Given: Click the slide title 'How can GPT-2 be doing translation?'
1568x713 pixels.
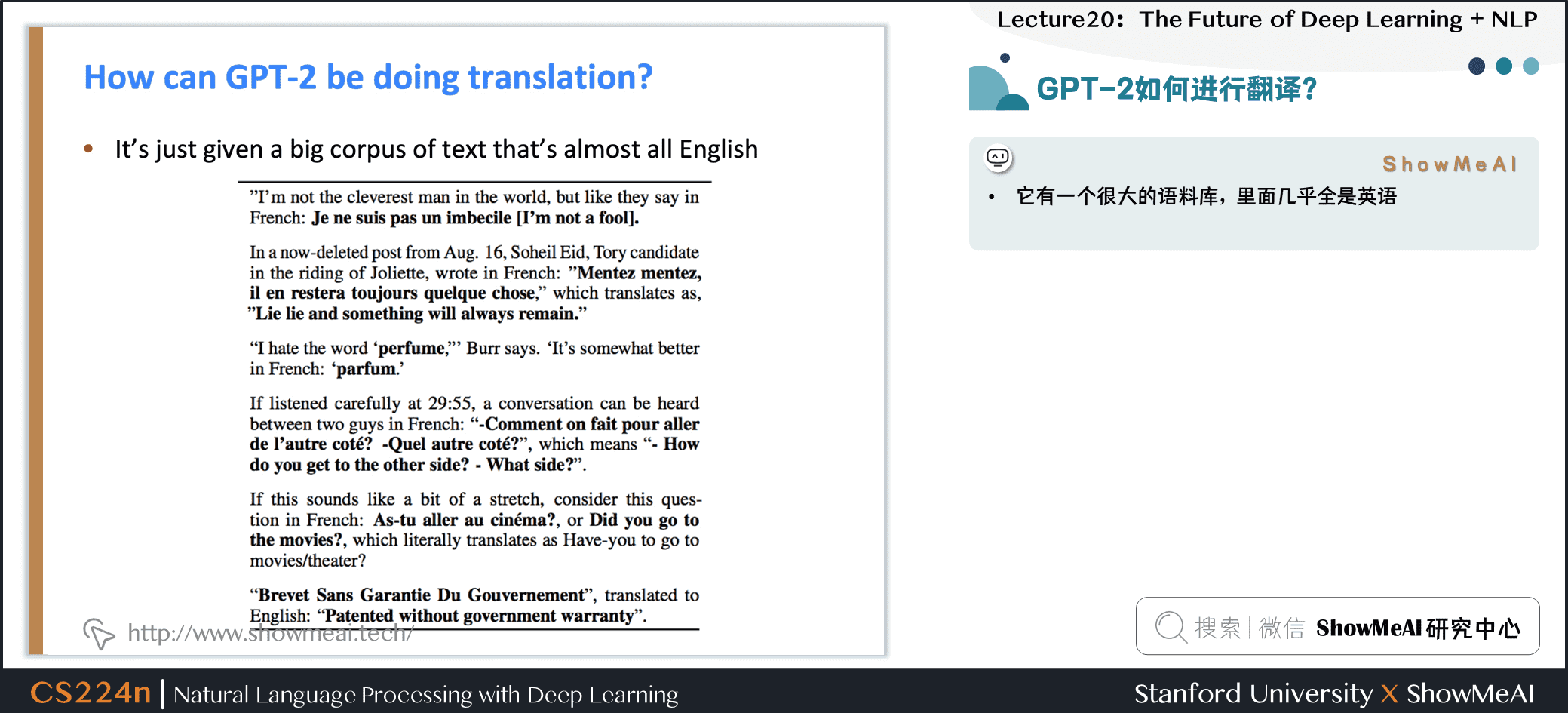Looking at the screenshot, I should click(368, 77).
